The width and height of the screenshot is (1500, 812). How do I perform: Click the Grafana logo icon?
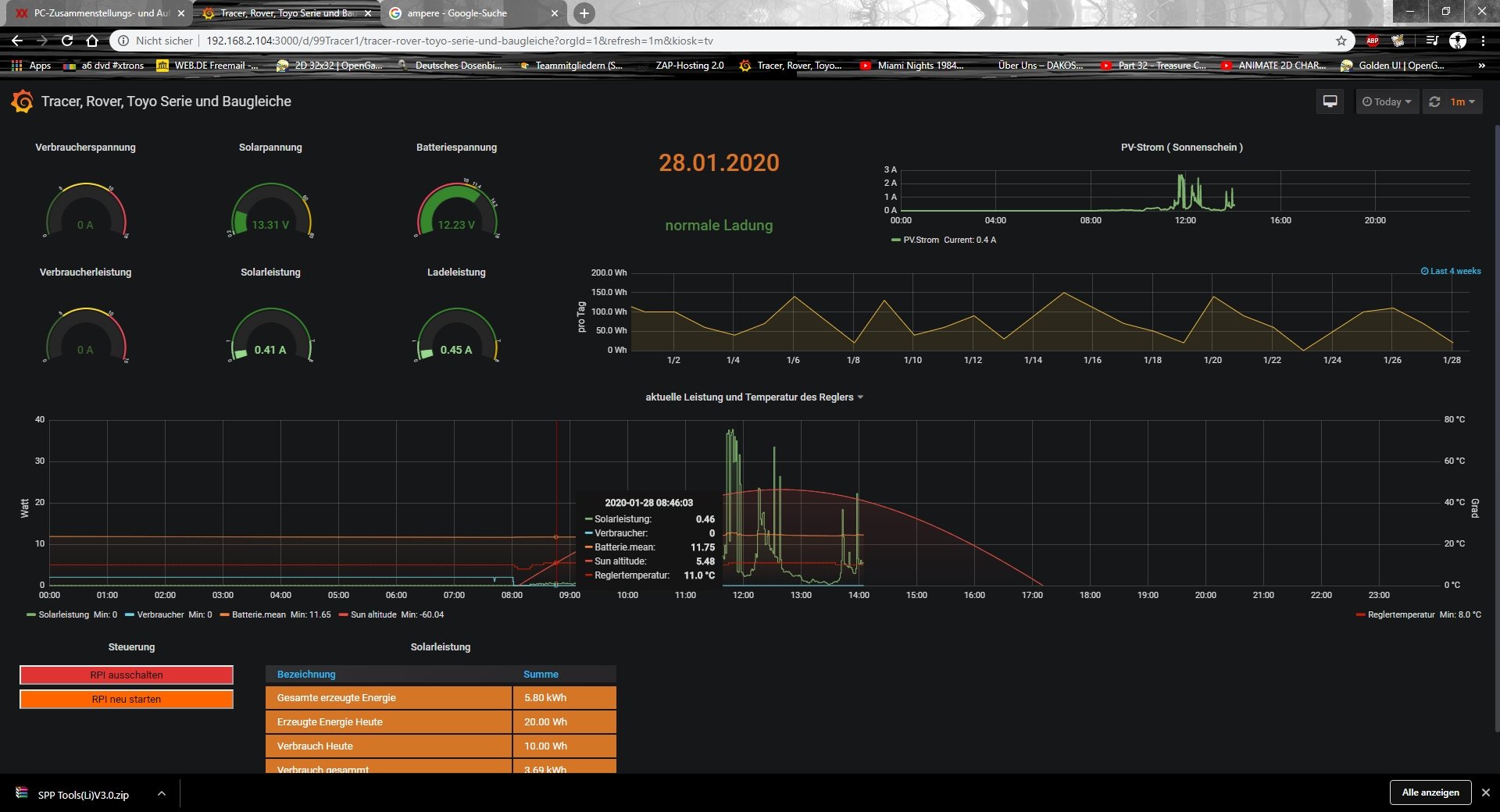(x=22, y=101)
